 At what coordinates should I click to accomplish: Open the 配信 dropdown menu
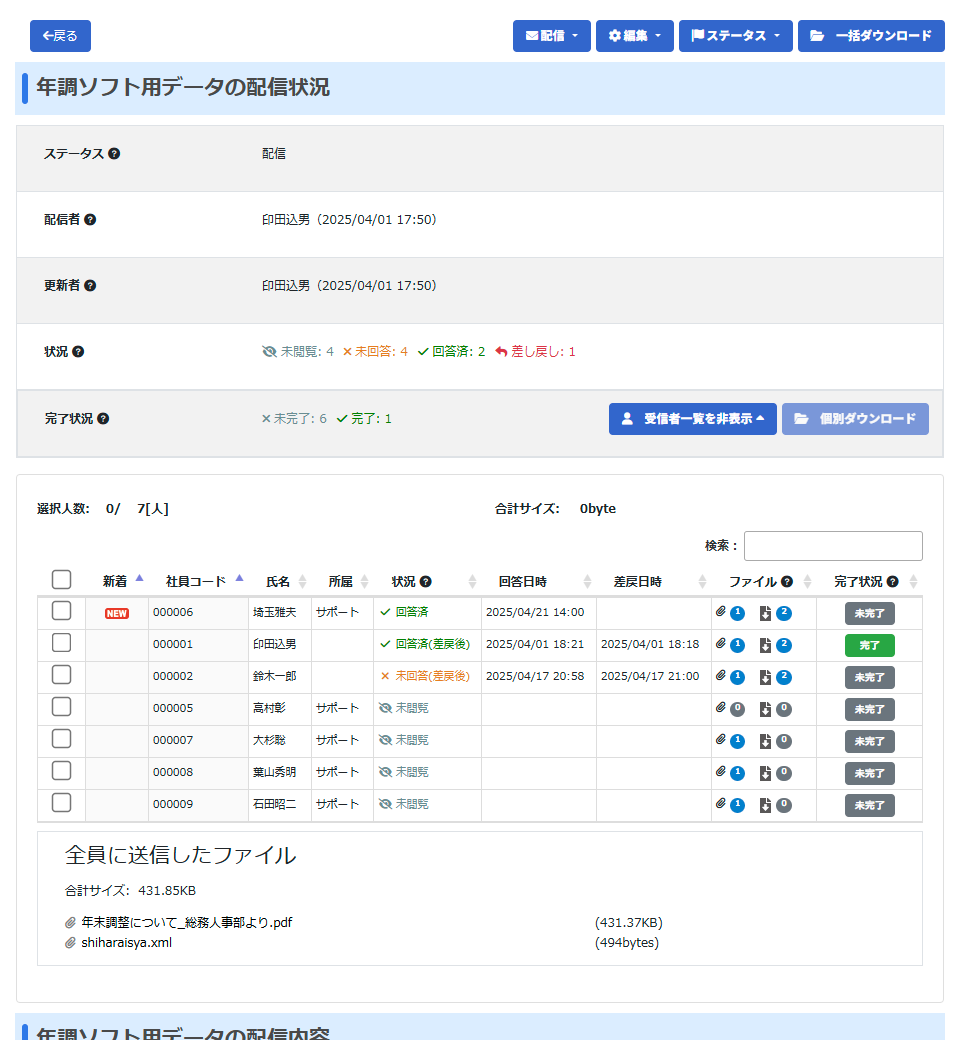coord(551,36)
